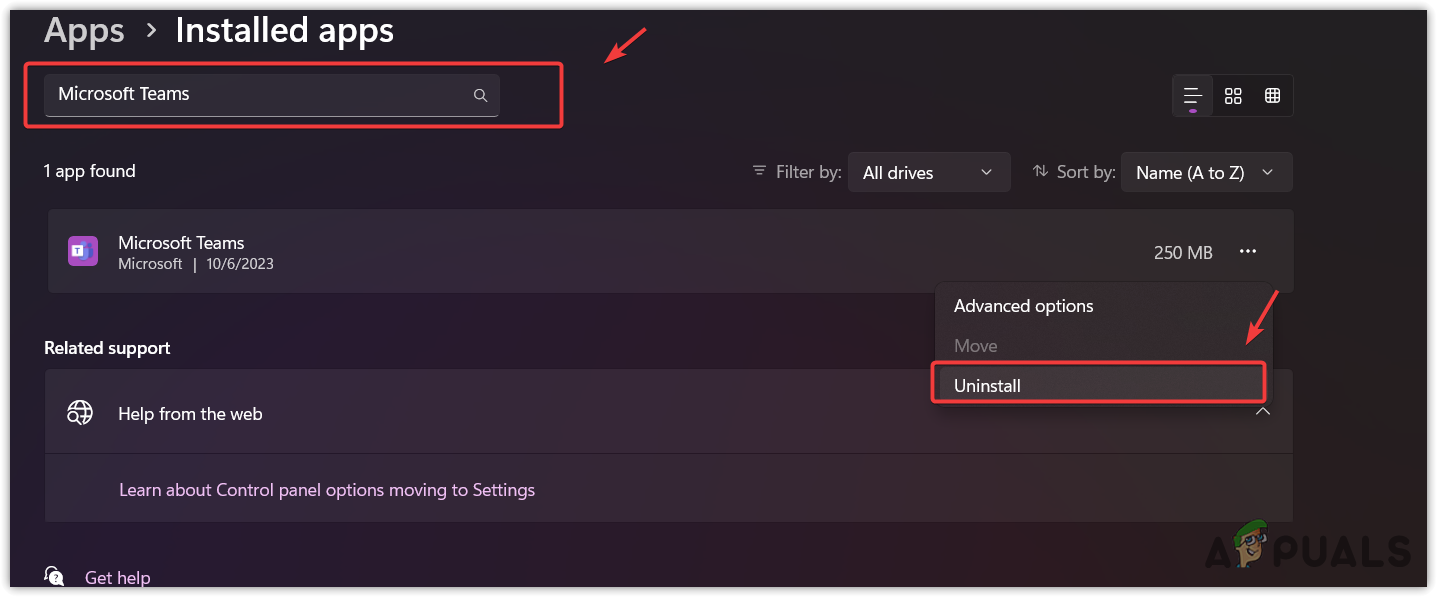Click the globe icon beside Help from the web

pyautogui.click(x=80, y=412)
